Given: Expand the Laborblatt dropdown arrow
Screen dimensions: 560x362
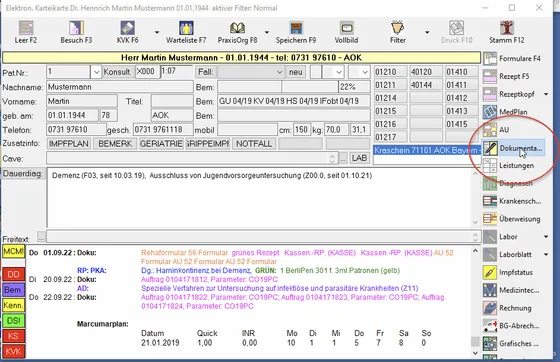Looking at the screenshot, I should 546,255.
